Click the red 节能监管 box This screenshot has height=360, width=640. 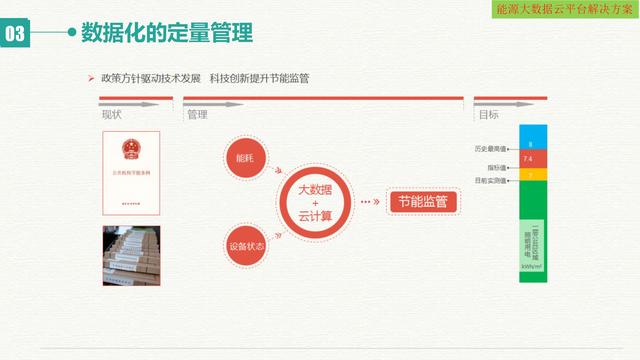click(x=423, y=202)
